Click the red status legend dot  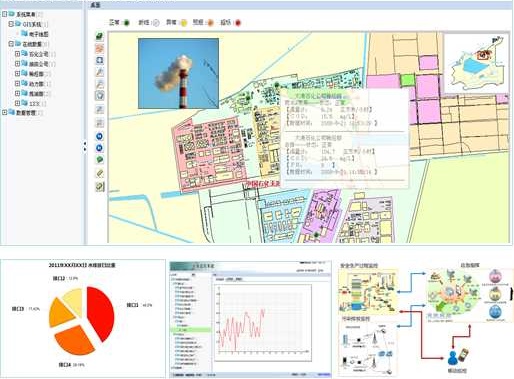(238, 23)
